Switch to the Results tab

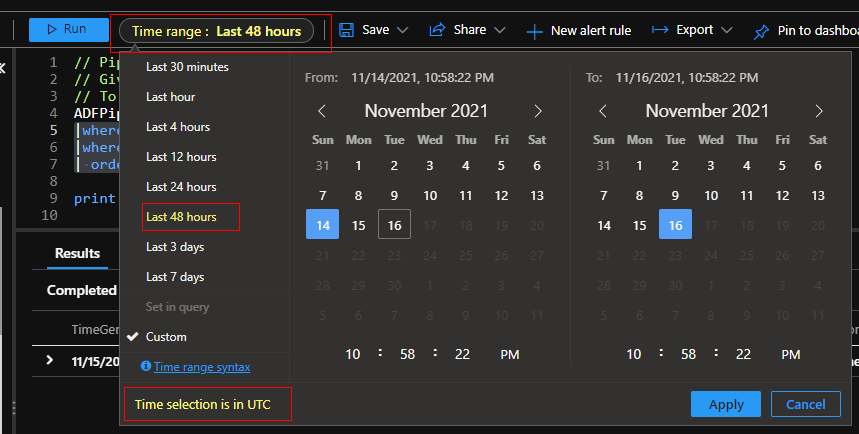(77, 253)
